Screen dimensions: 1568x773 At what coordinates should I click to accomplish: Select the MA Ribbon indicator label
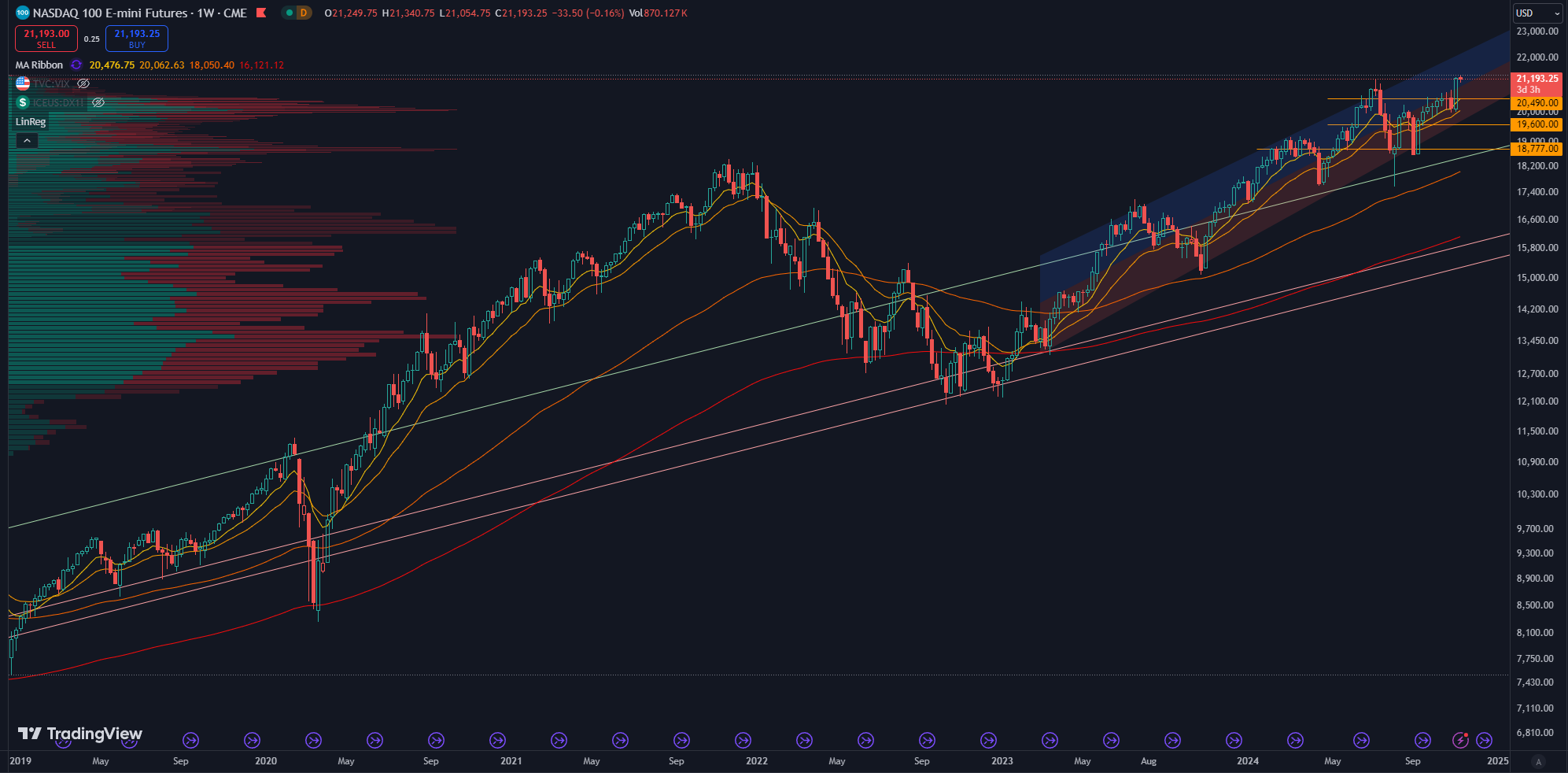(x=39, y=65)
